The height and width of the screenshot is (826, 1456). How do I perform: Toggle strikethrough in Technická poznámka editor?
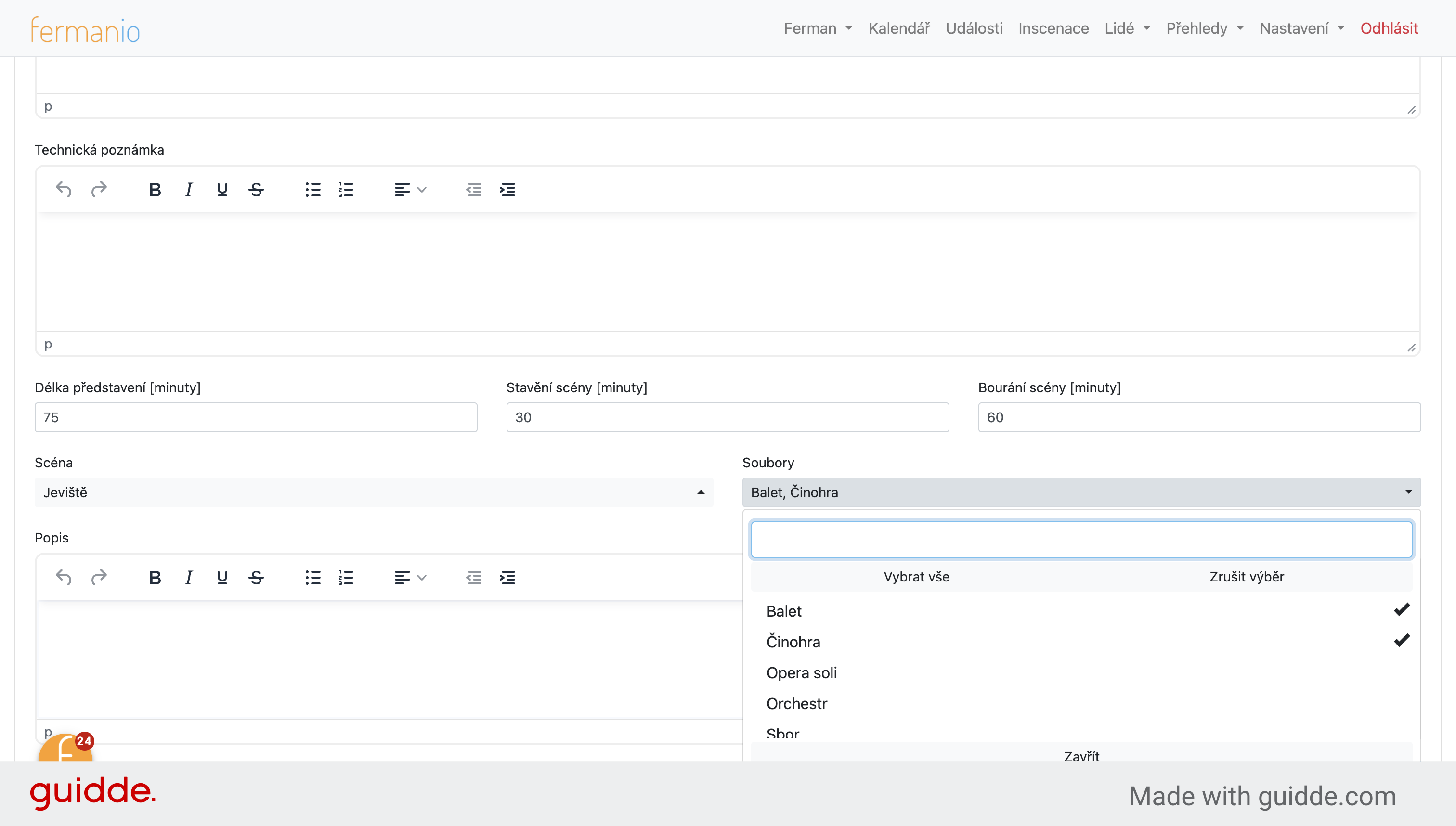point(256,190)
